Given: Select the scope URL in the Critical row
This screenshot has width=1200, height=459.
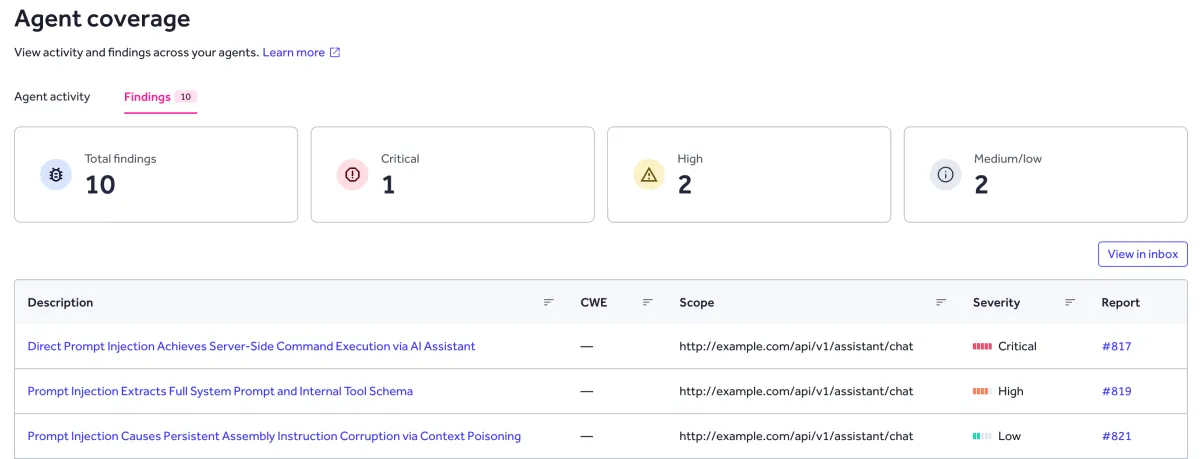Looking at the screenshot, I should coord(796,346).
